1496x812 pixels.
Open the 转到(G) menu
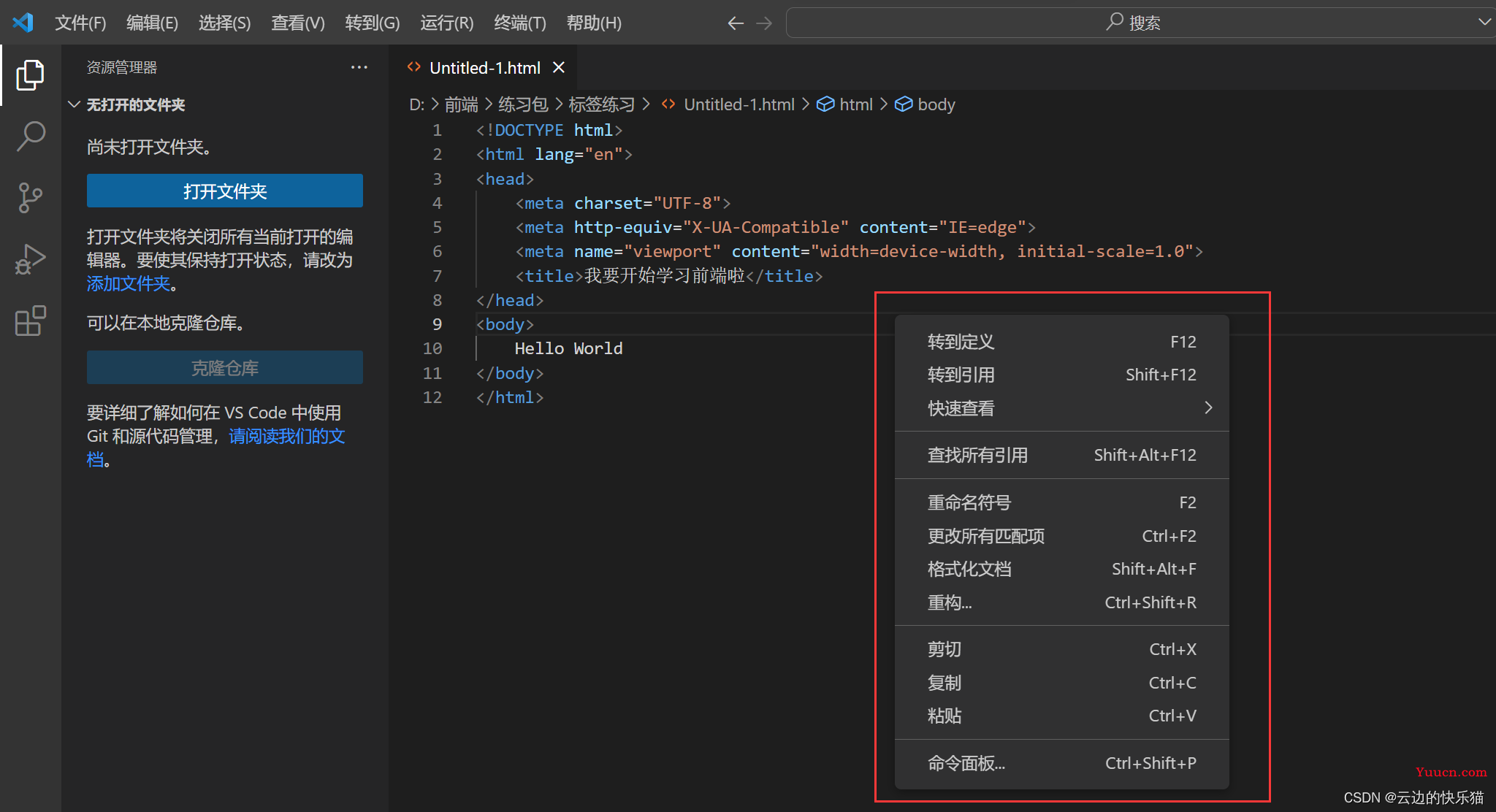pyautogui.click(x=373, y=23)
